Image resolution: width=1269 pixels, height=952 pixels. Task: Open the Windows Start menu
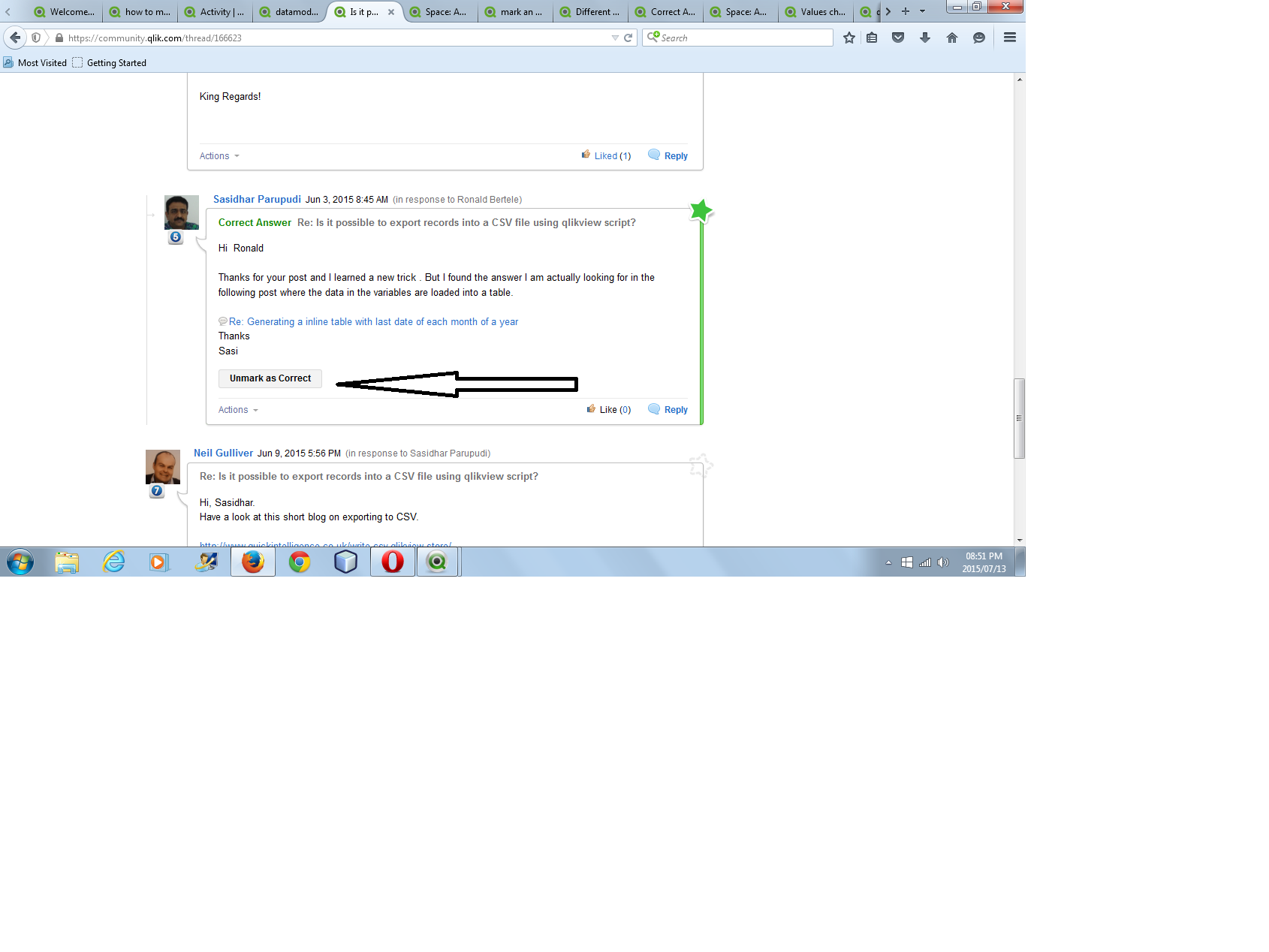point(20,562)
